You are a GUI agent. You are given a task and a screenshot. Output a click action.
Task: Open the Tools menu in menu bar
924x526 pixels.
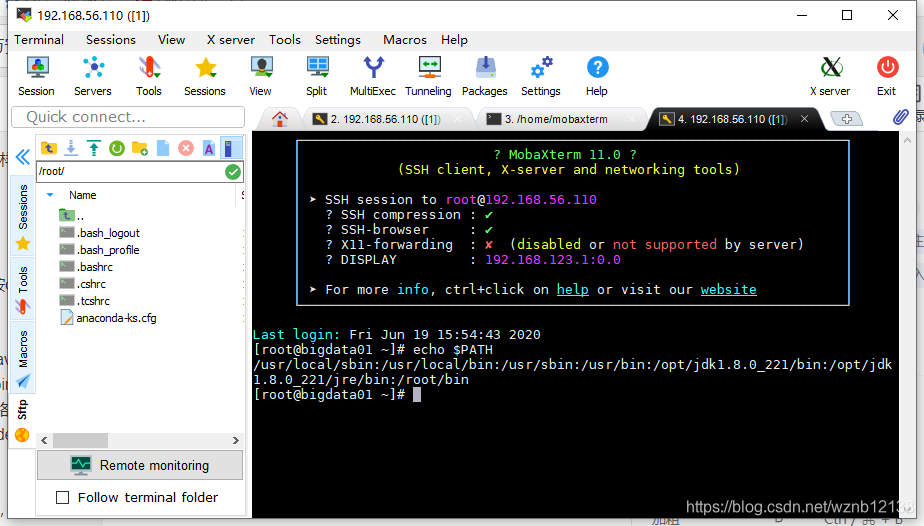pos(285,40)
